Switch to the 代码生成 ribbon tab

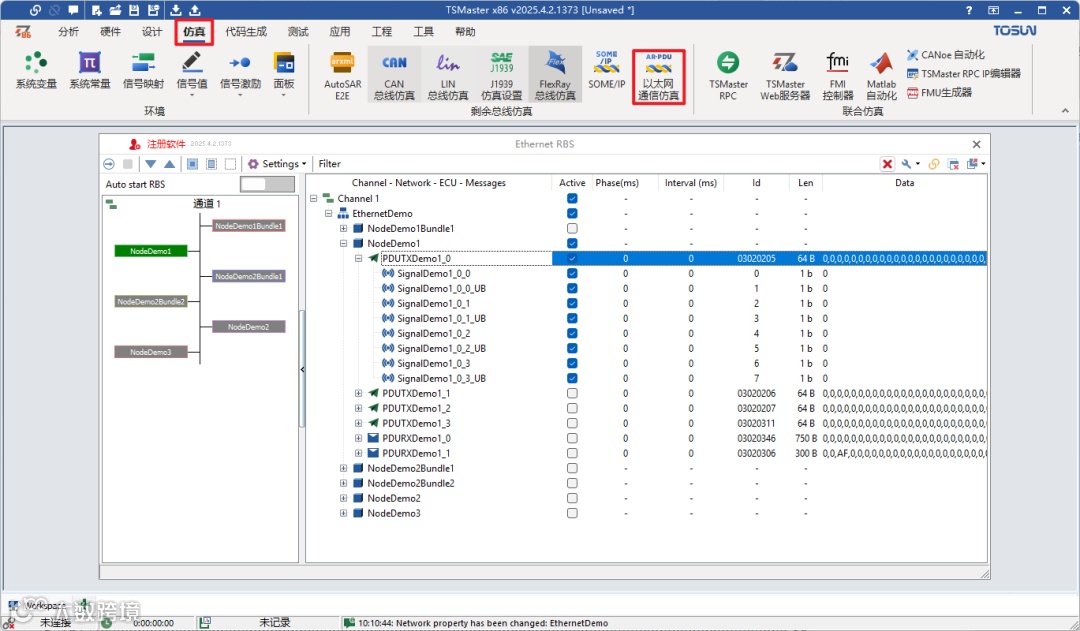[246, 32]
